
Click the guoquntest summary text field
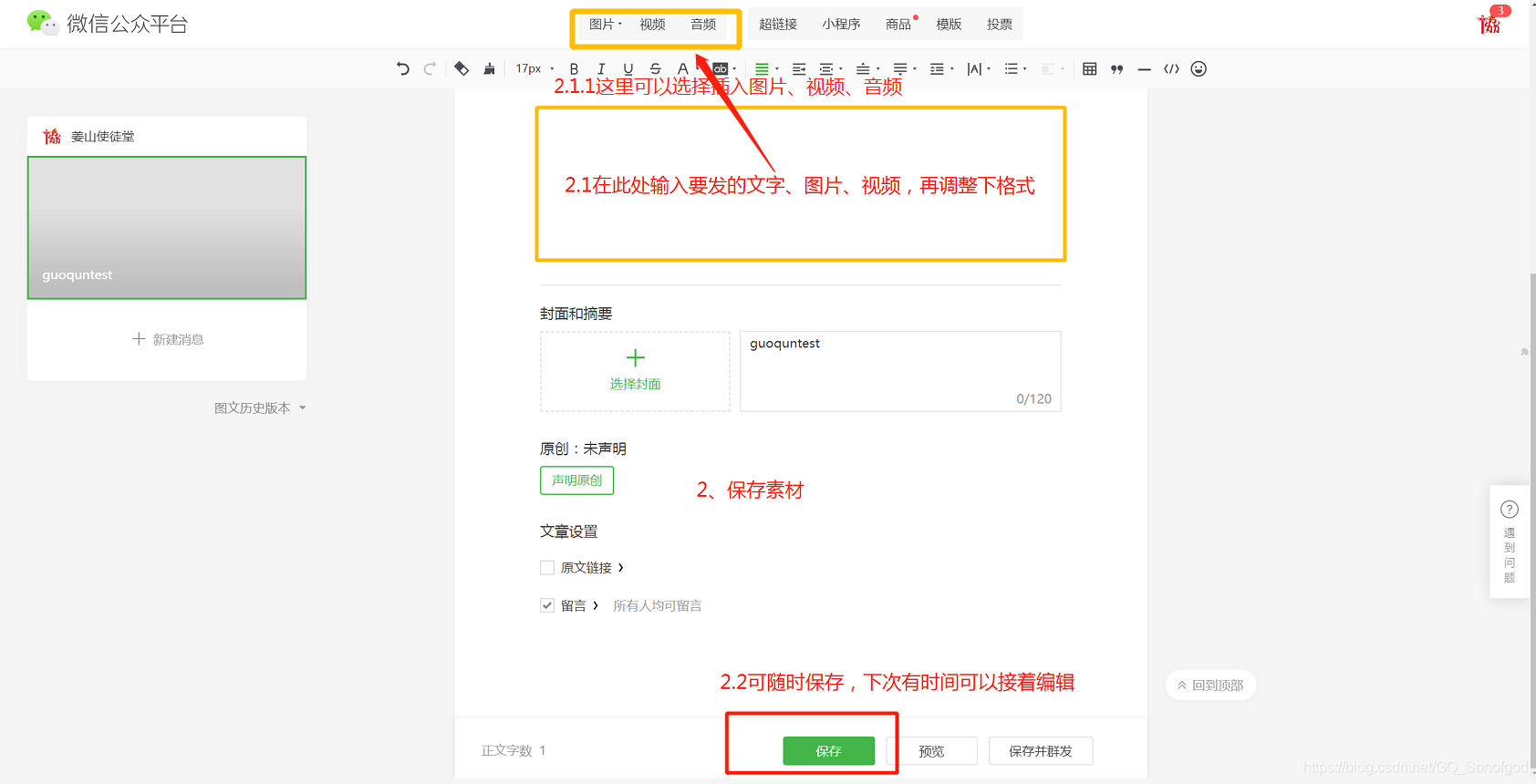tap(900, 371)
